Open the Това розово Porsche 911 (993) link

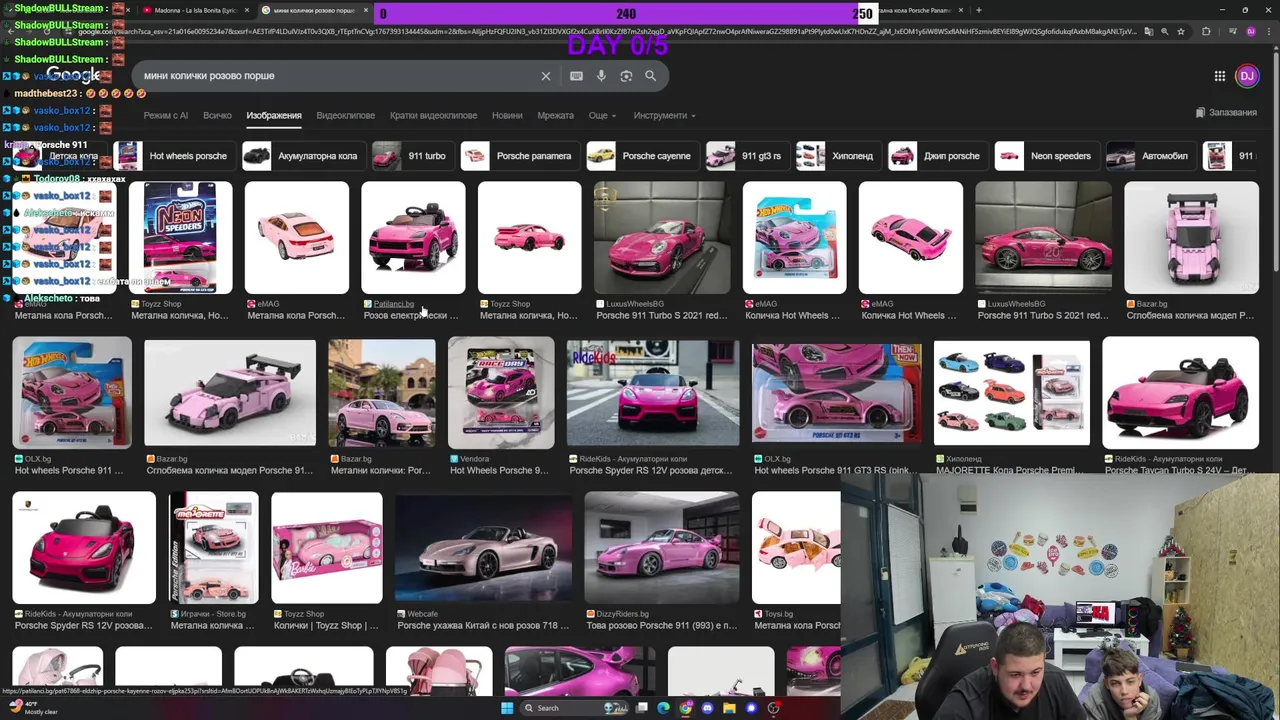point(662,625)
